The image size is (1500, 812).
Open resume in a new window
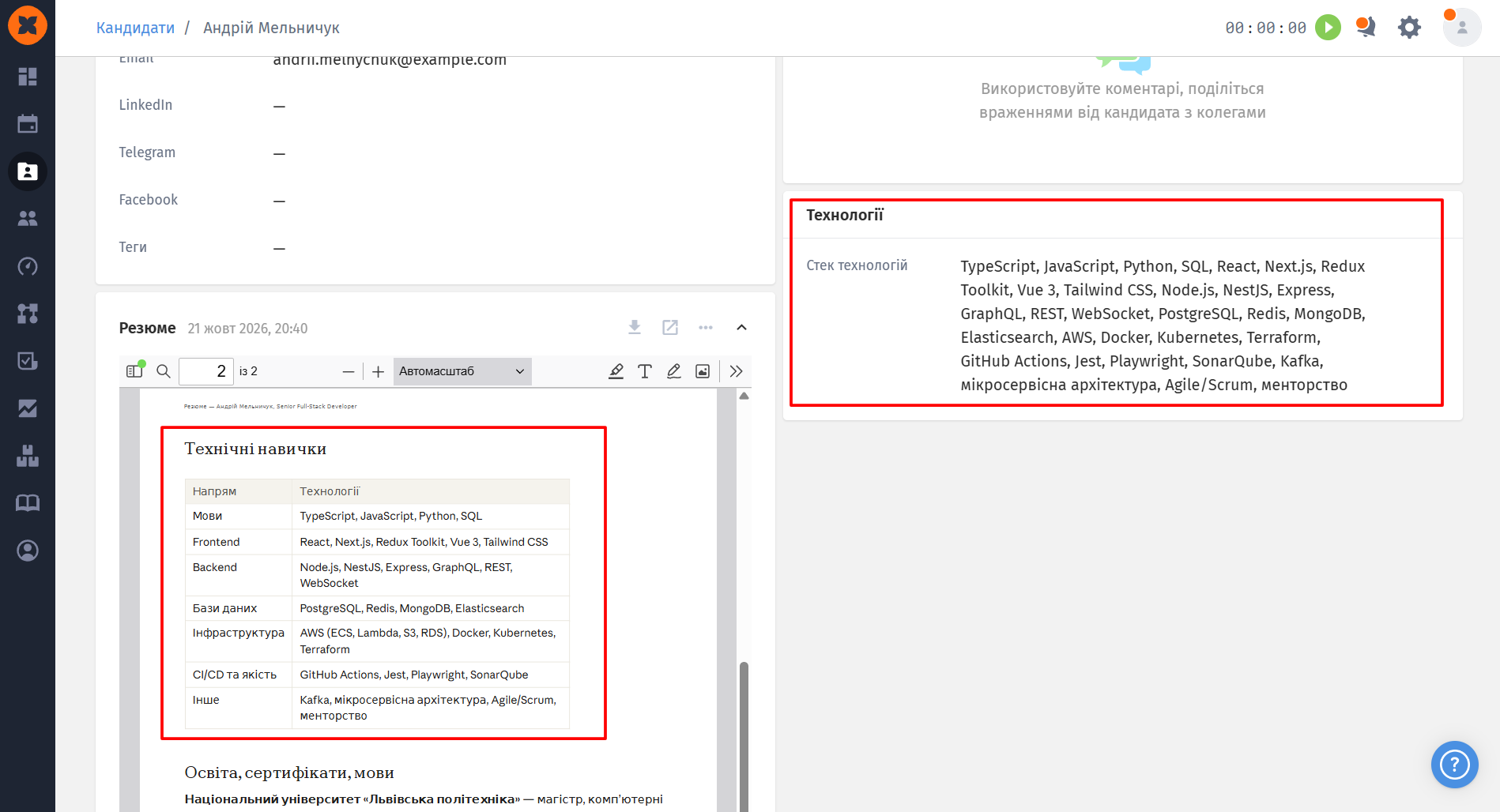point(670,328)
